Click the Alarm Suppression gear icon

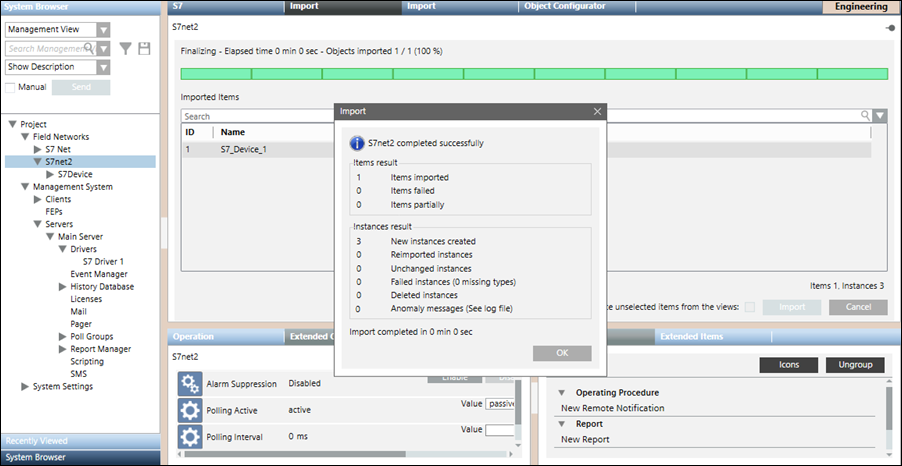click(x=190, y=384)
